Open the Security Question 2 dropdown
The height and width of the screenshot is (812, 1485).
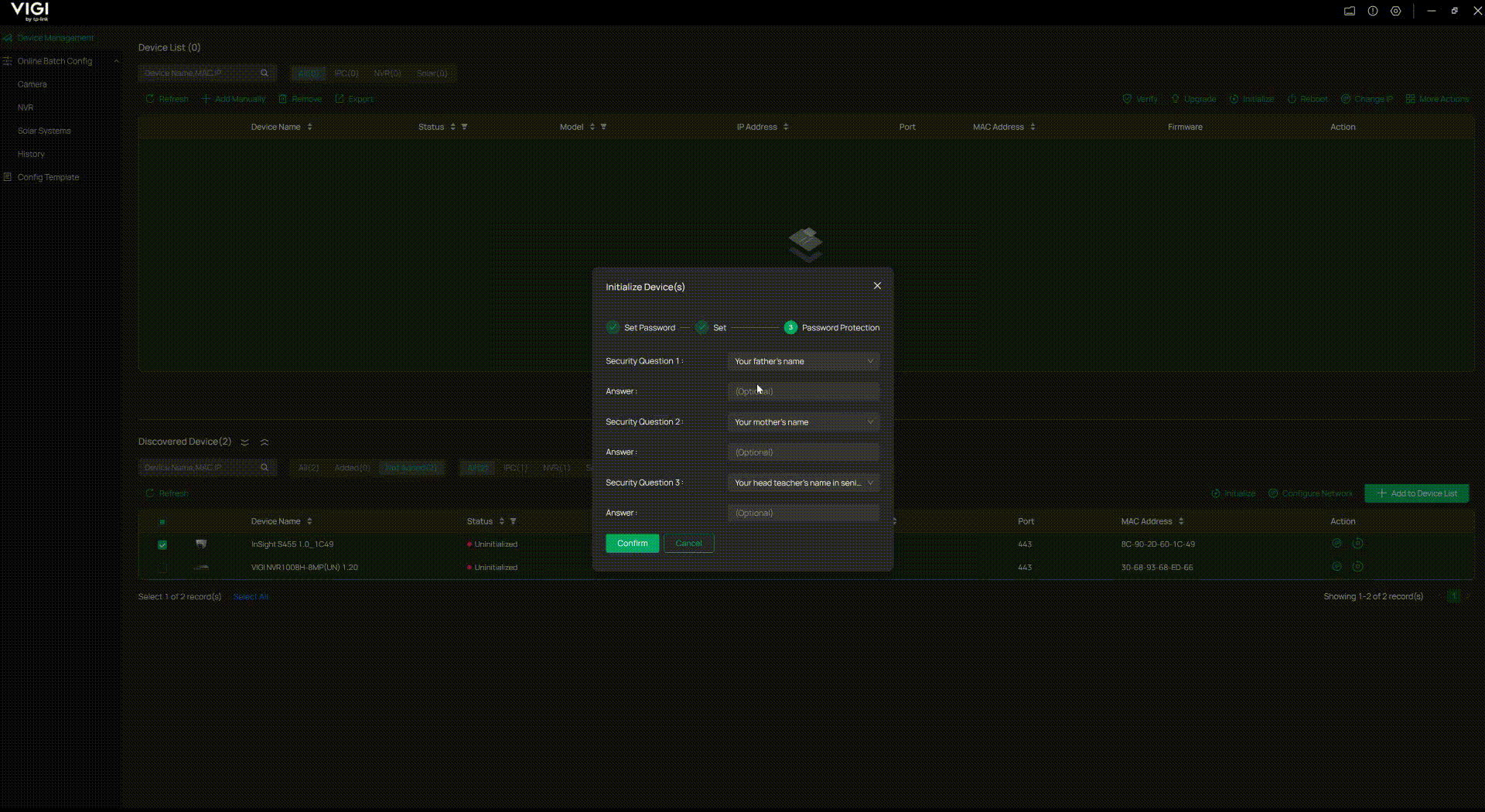803,422
